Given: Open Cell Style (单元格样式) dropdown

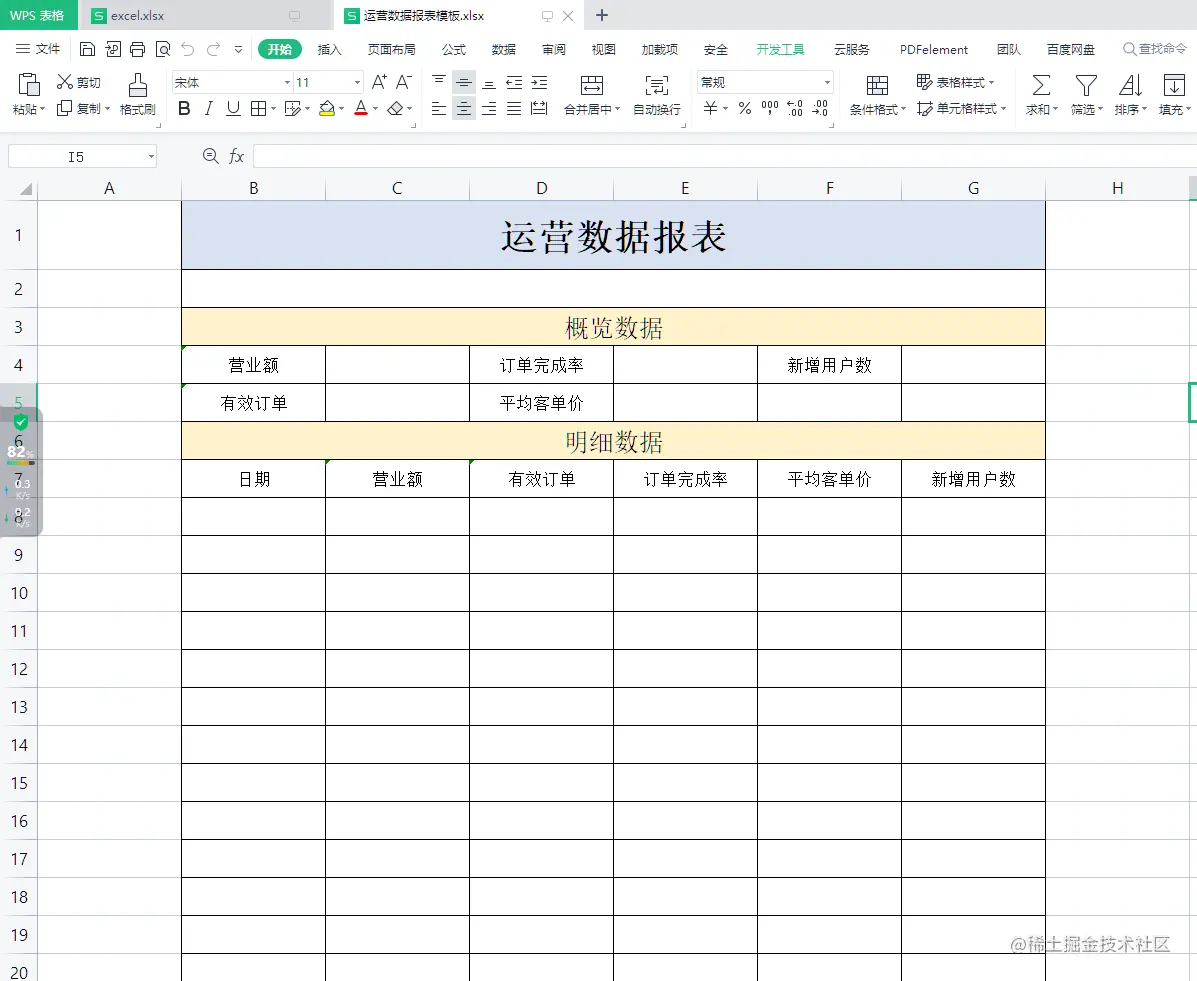Looking at the screenshot, I should click(961, 108).
